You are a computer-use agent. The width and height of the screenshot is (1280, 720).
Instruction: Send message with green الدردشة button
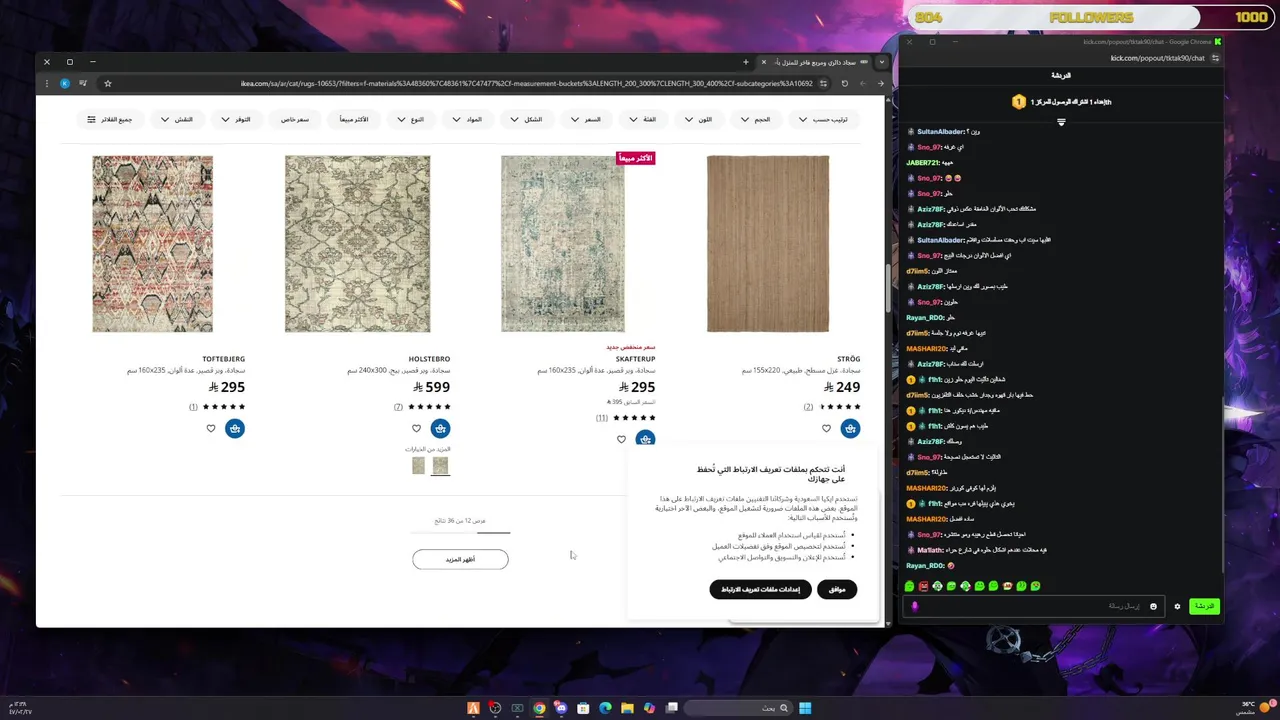tap(1205, 606)
